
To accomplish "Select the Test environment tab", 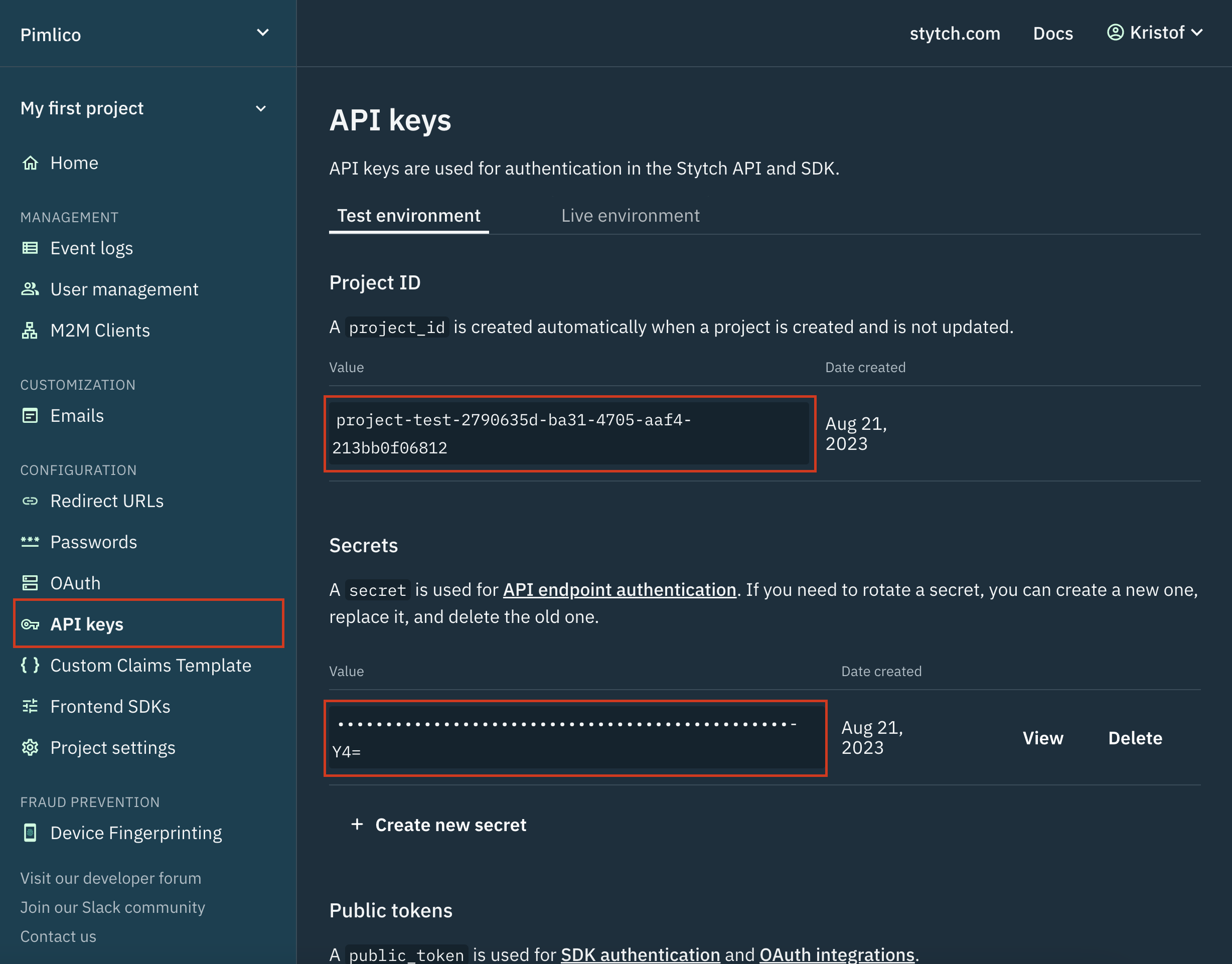I will (409, 215).
